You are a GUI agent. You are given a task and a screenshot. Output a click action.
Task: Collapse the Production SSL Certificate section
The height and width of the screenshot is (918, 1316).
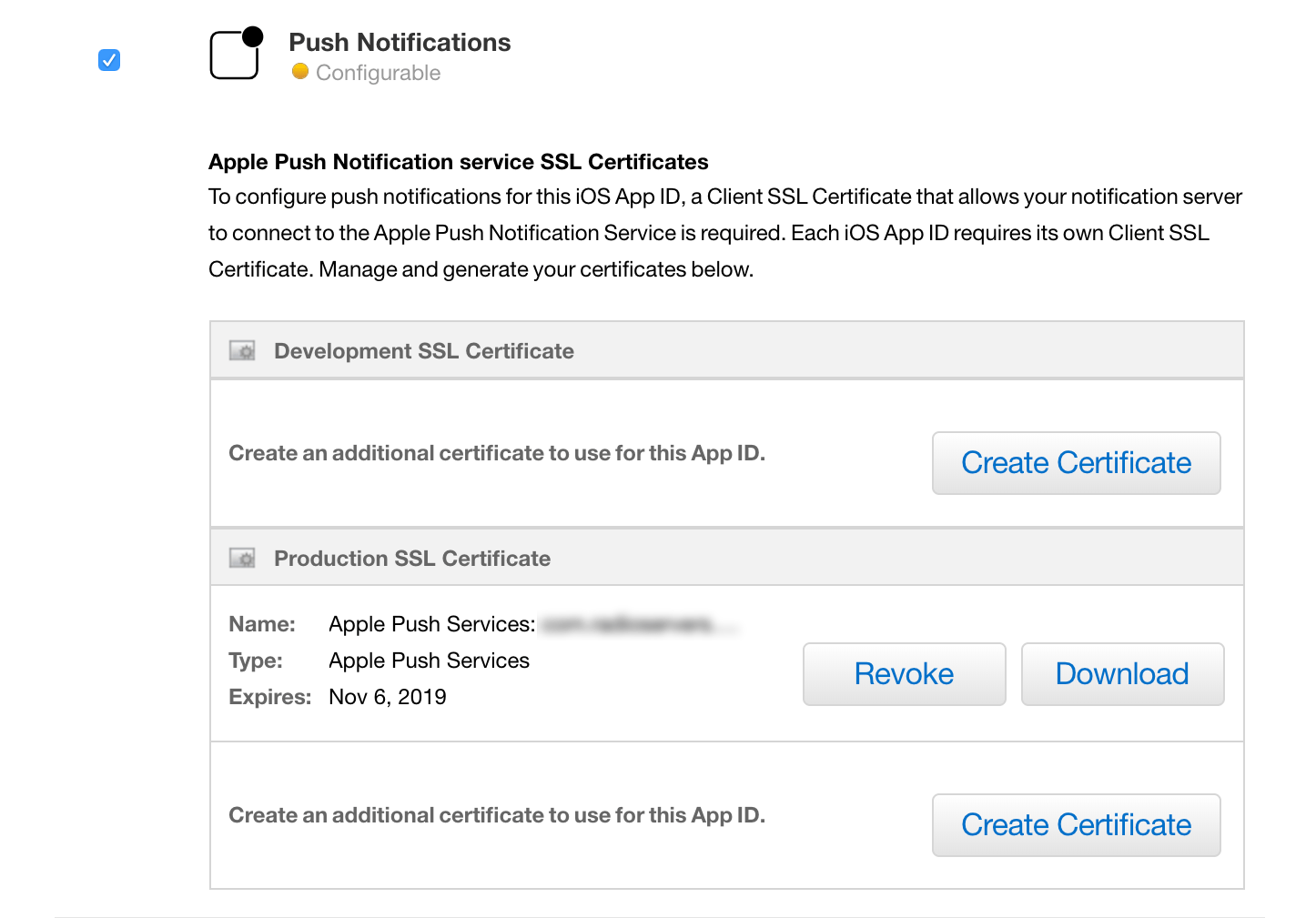[x=411, y=558]
